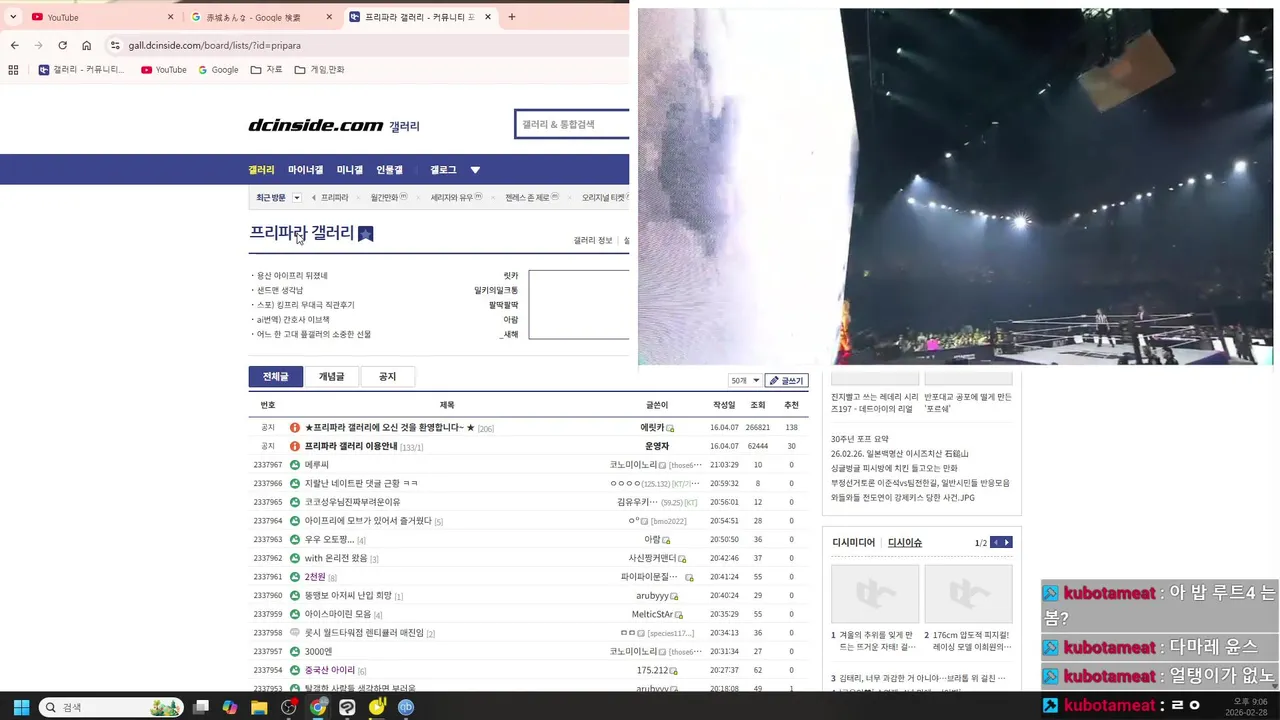Open the 자료 bookmark folder

tap(266, 70)
